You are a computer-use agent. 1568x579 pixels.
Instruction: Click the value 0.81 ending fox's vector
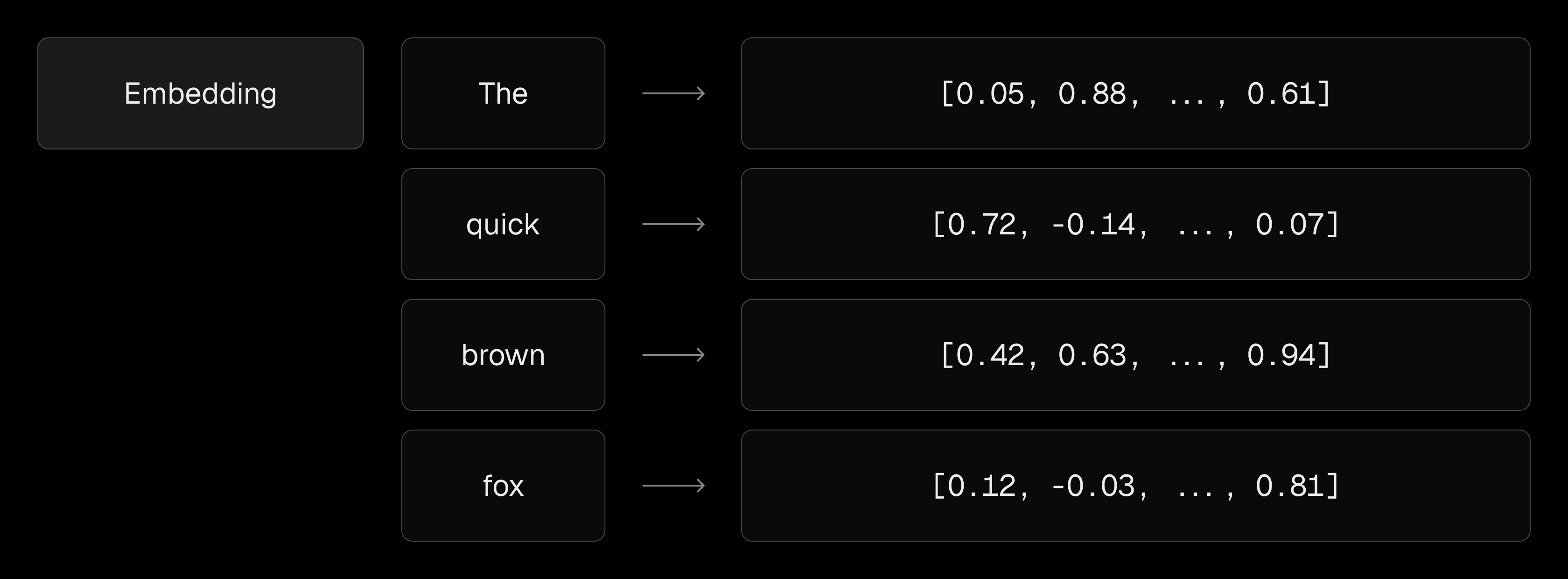click(1289, 486)
